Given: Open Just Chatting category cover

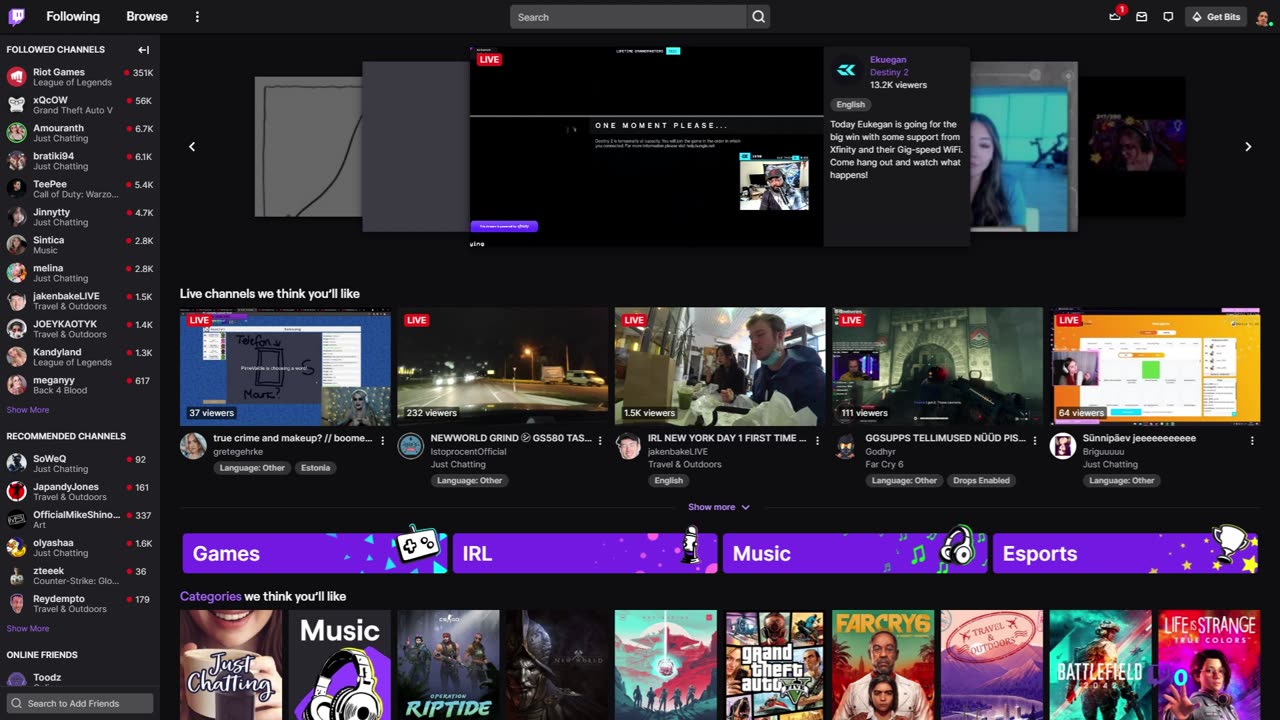Looking at the screenshot, I should pos(231,665).
